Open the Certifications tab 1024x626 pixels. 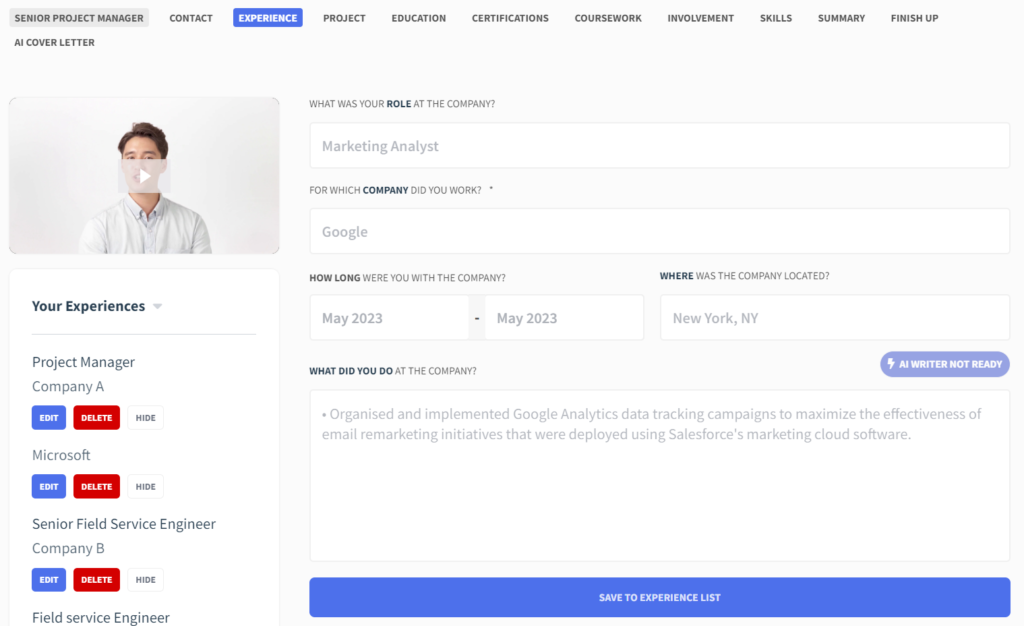510,18
